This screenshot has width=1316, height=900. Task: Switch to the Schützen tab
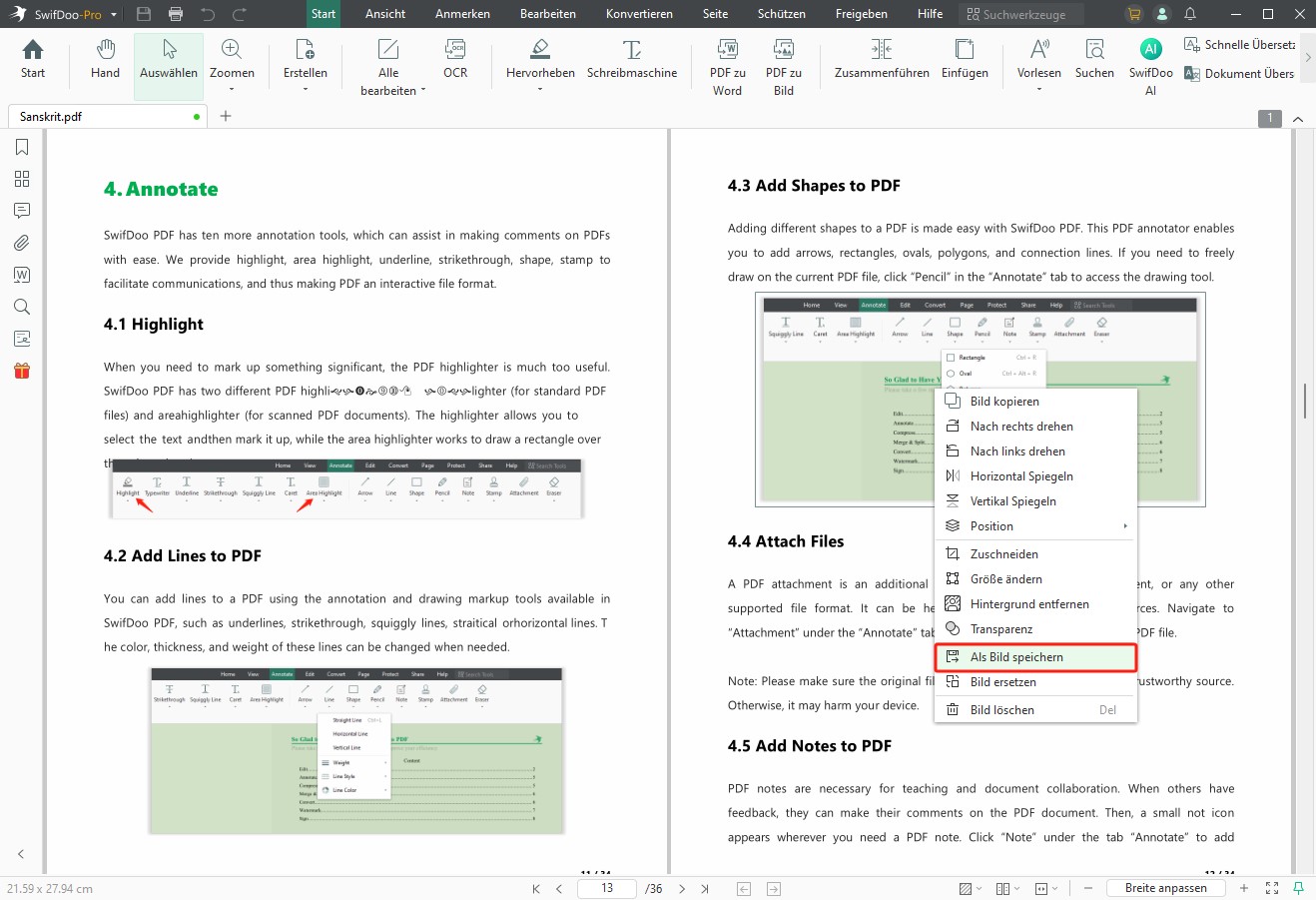pyautogui.click(x=782, y=14)
